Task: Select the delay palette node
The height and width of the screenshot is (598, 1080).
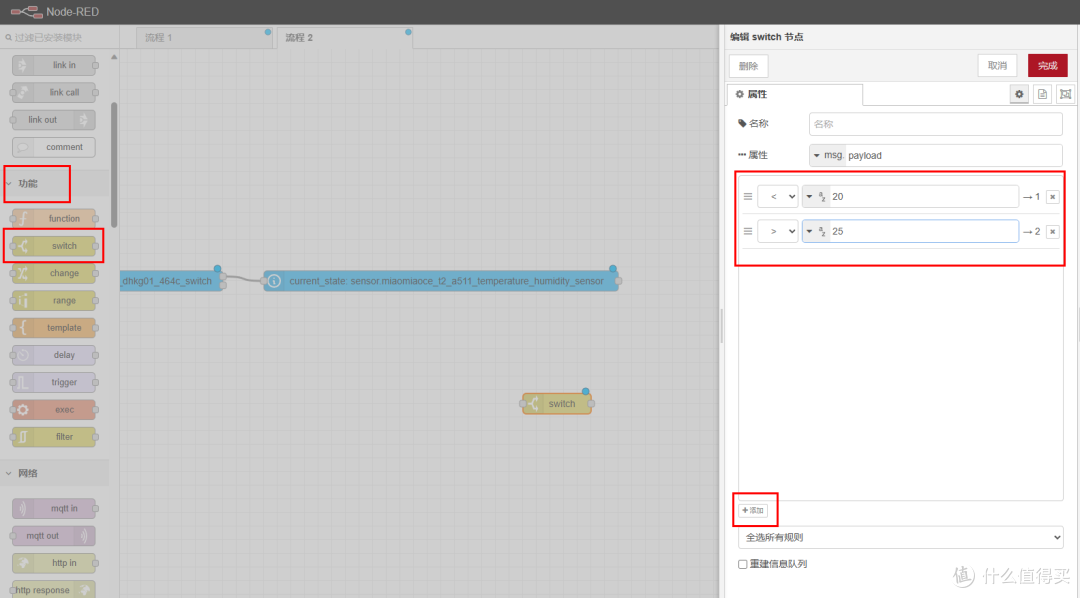Action: 54,355
